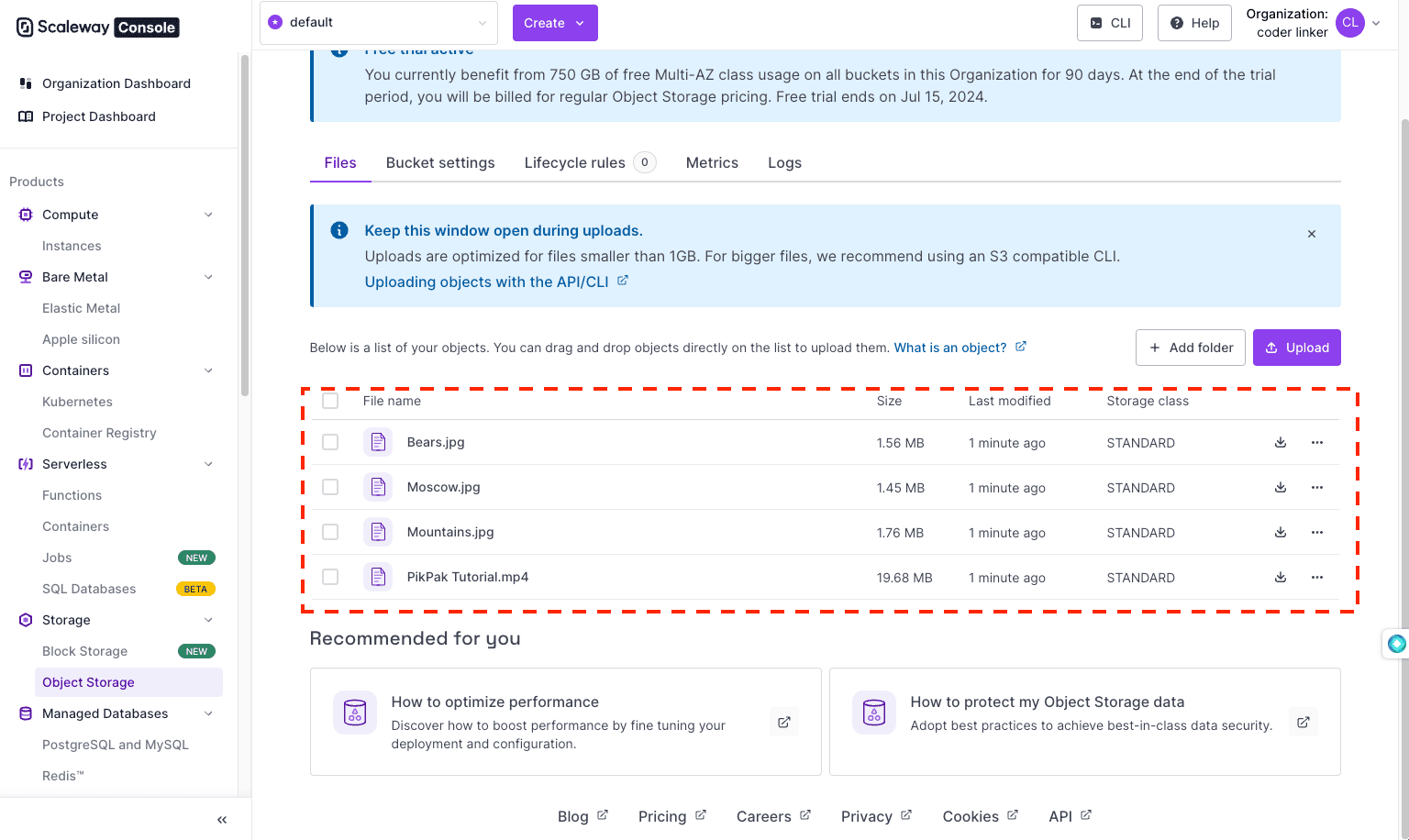Go to Object Storage in sidebar
1409x840 pixels.
128,682
